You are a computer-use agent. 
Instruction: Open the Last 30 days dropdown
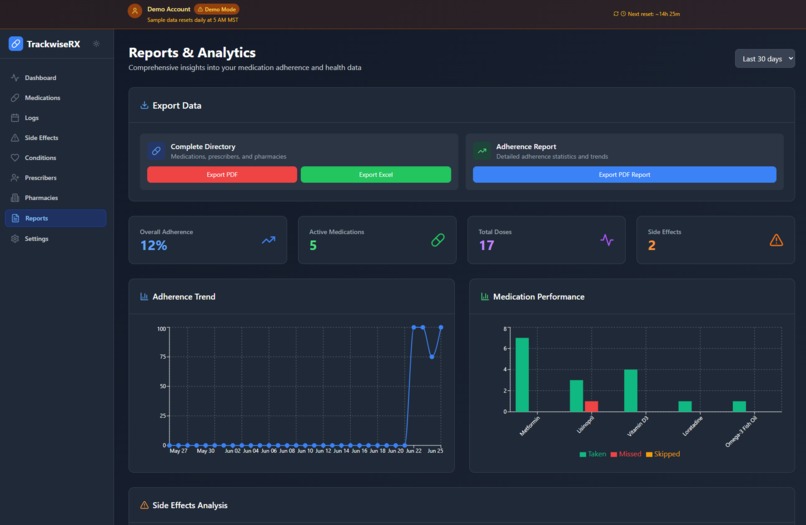[764, 59]
